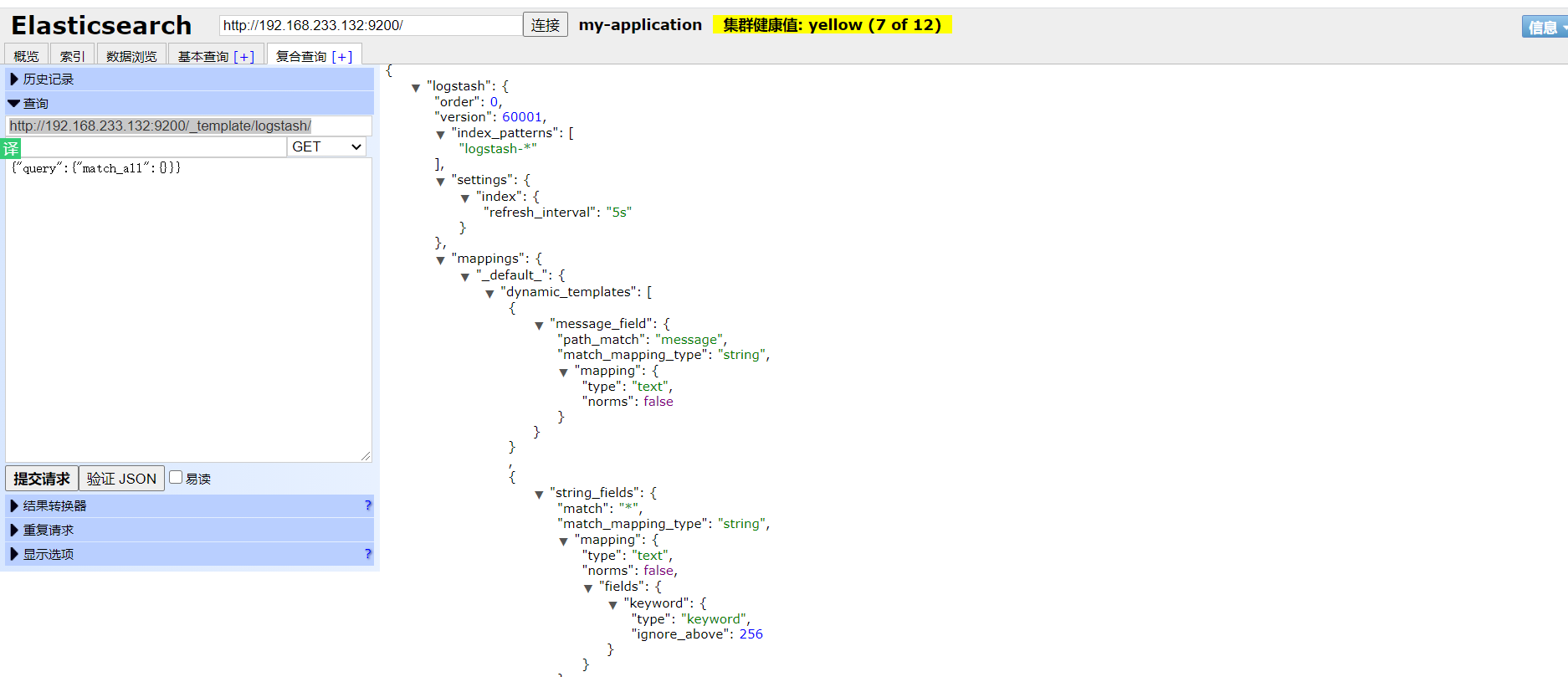Collapse the "settings" JSON node
1568x677 pixels.
click(440, 182)
